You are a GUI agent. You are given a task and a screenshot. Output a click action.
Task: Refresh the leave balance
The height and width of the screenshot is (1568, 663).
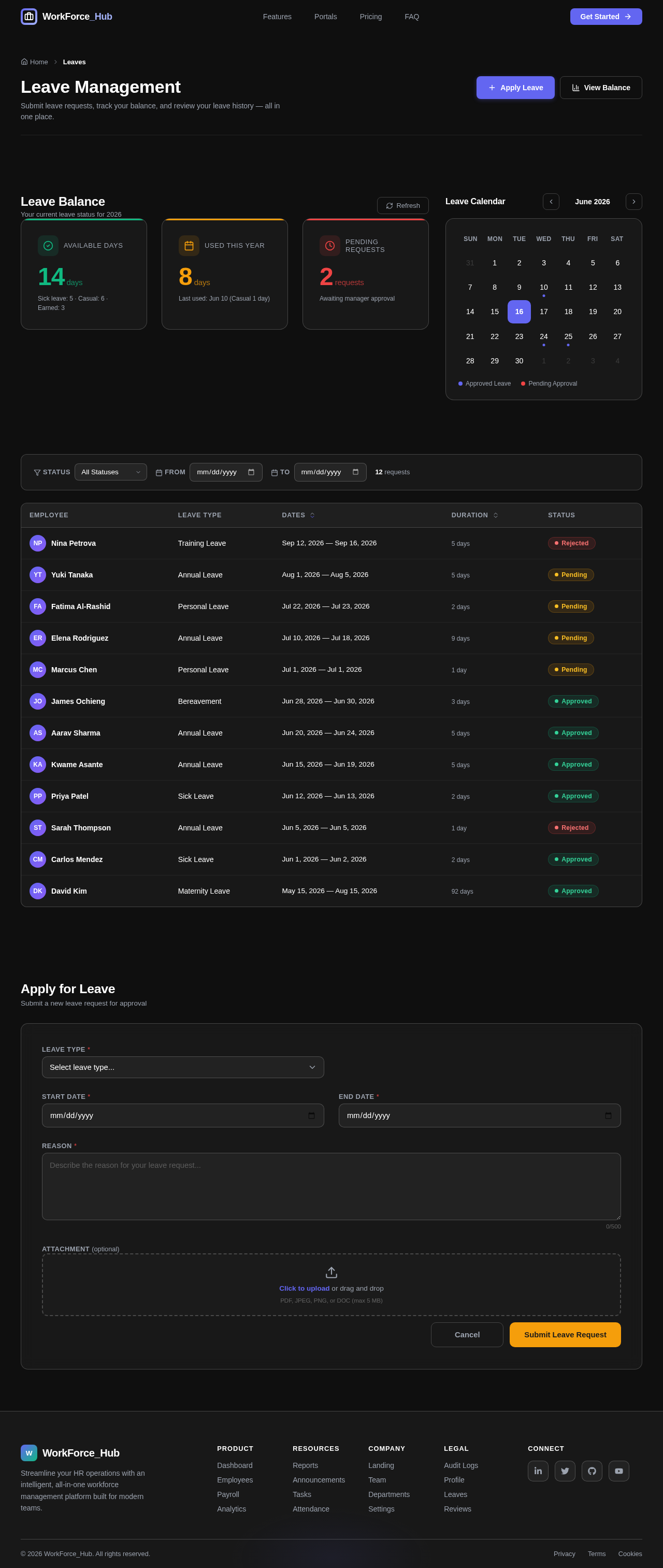pos(402,206)
